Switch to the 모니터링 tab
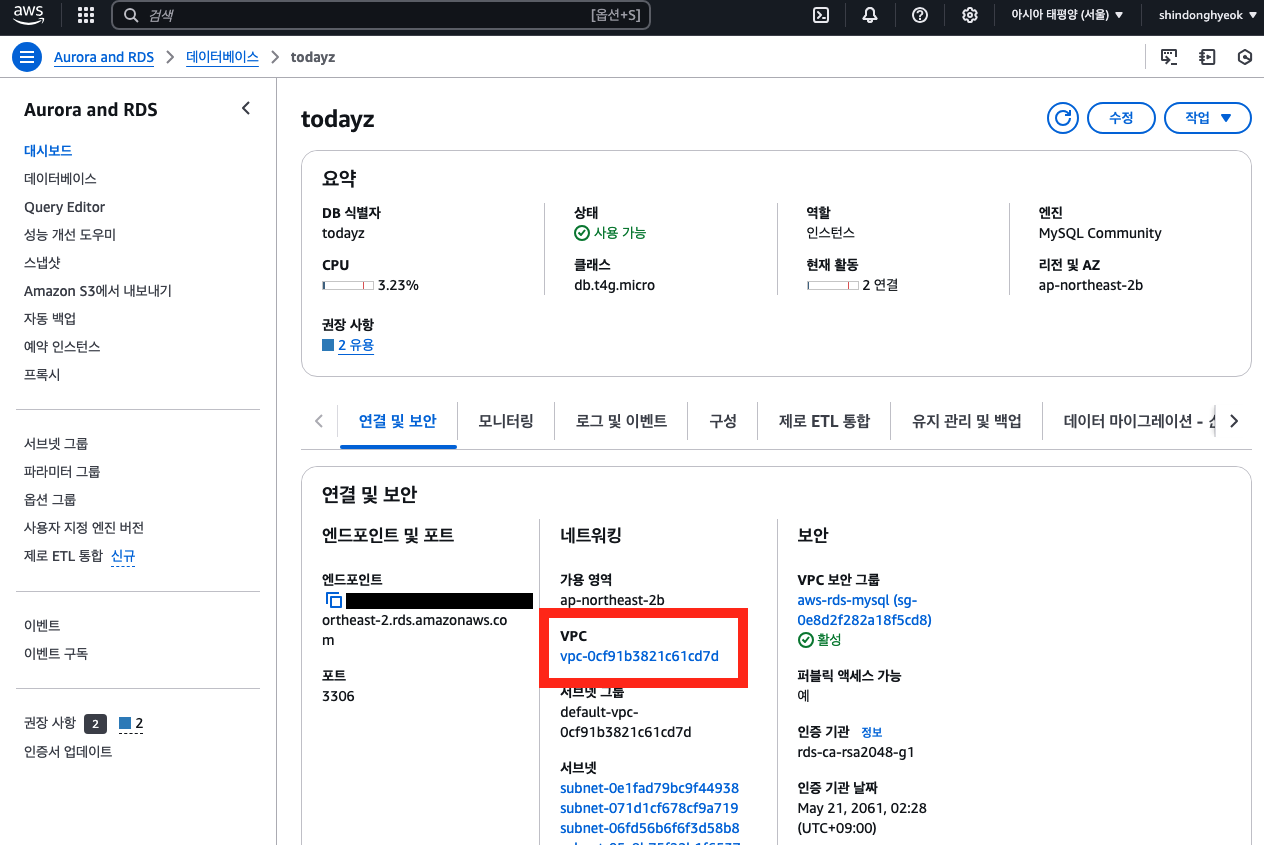This screenshot has height=845, width=1264. click(506, 421)
